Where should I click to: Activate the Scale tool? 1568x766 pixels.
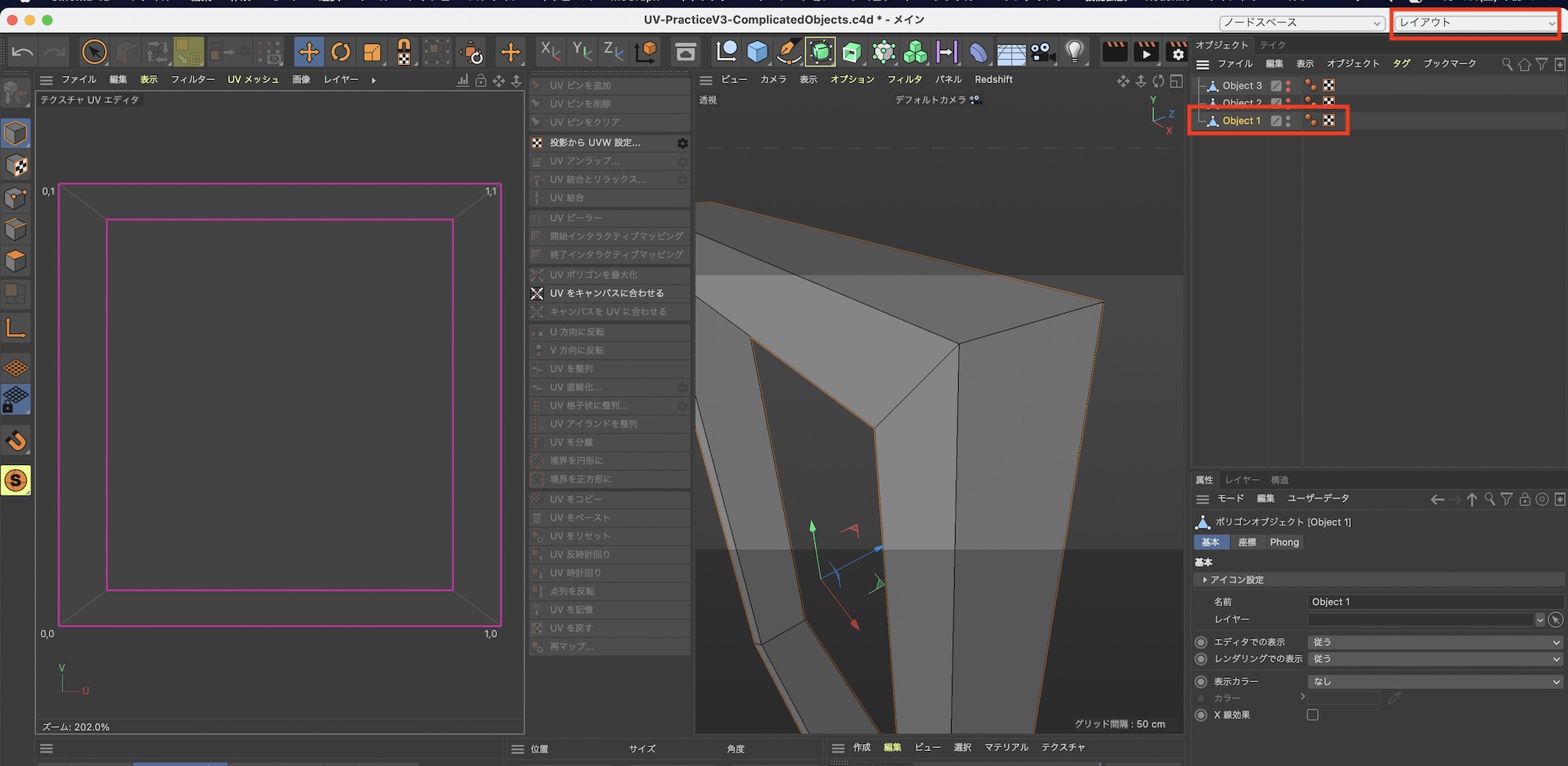tap(372, 53)
